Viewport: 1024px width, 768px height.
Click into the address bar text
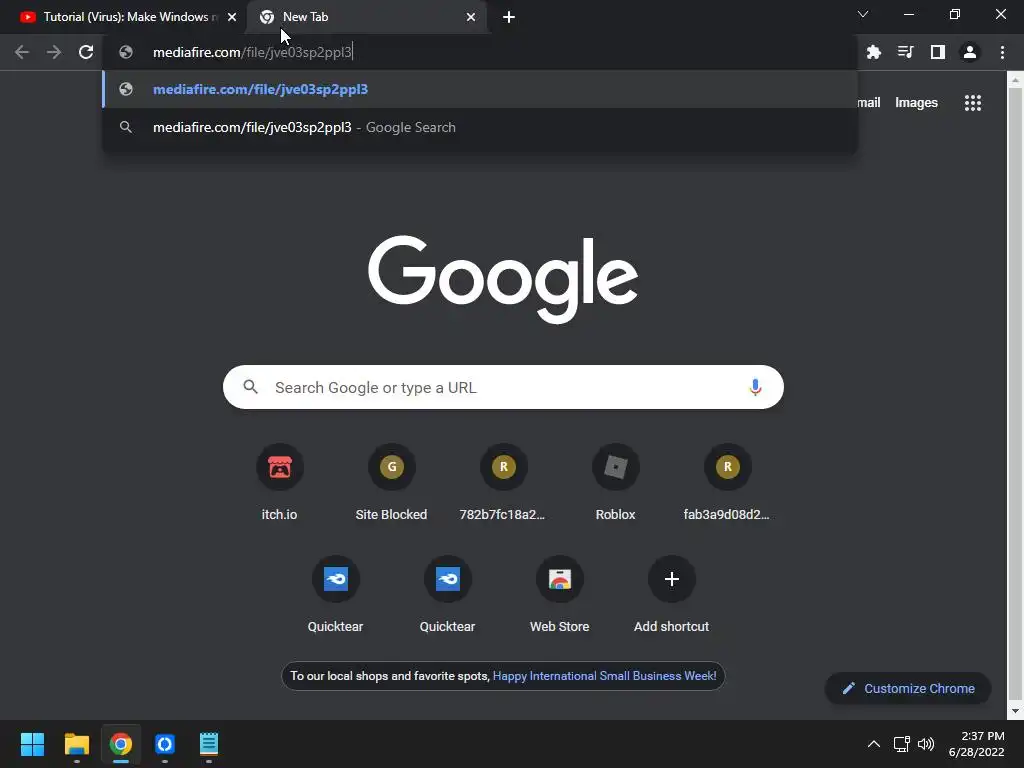point(253,52)
